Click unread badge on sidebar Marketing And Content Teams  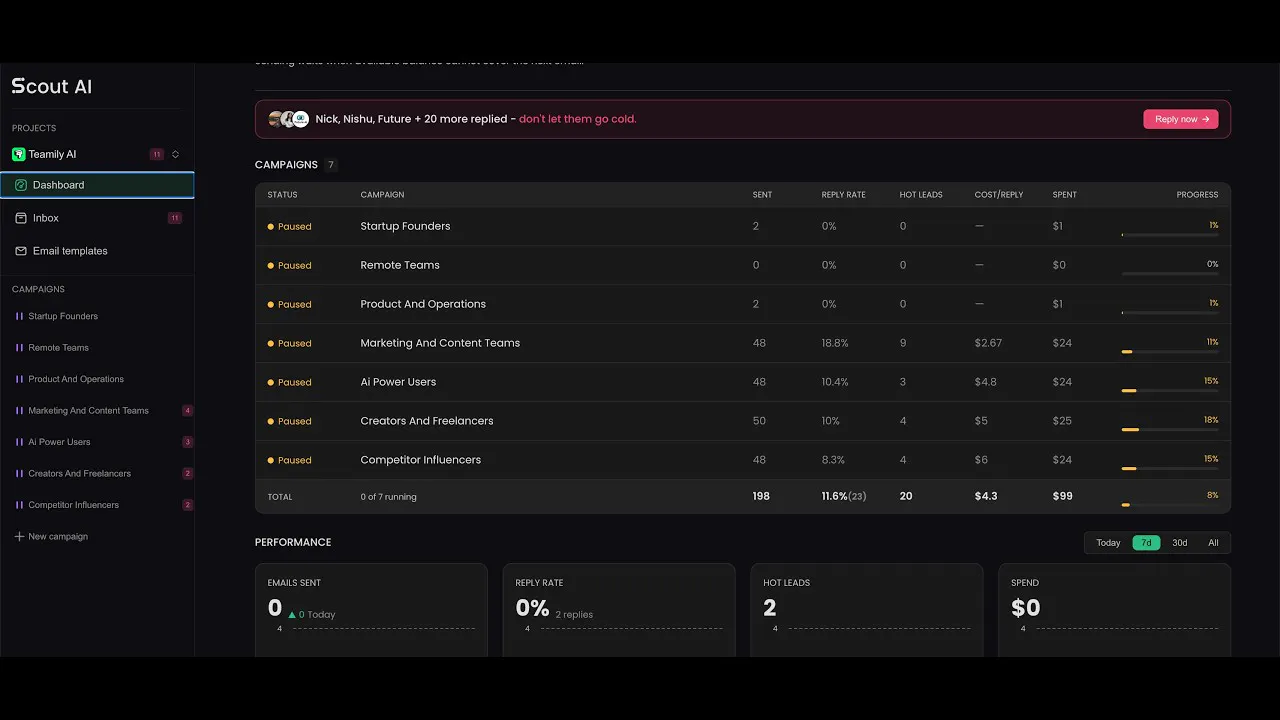(x=188, y=411)
